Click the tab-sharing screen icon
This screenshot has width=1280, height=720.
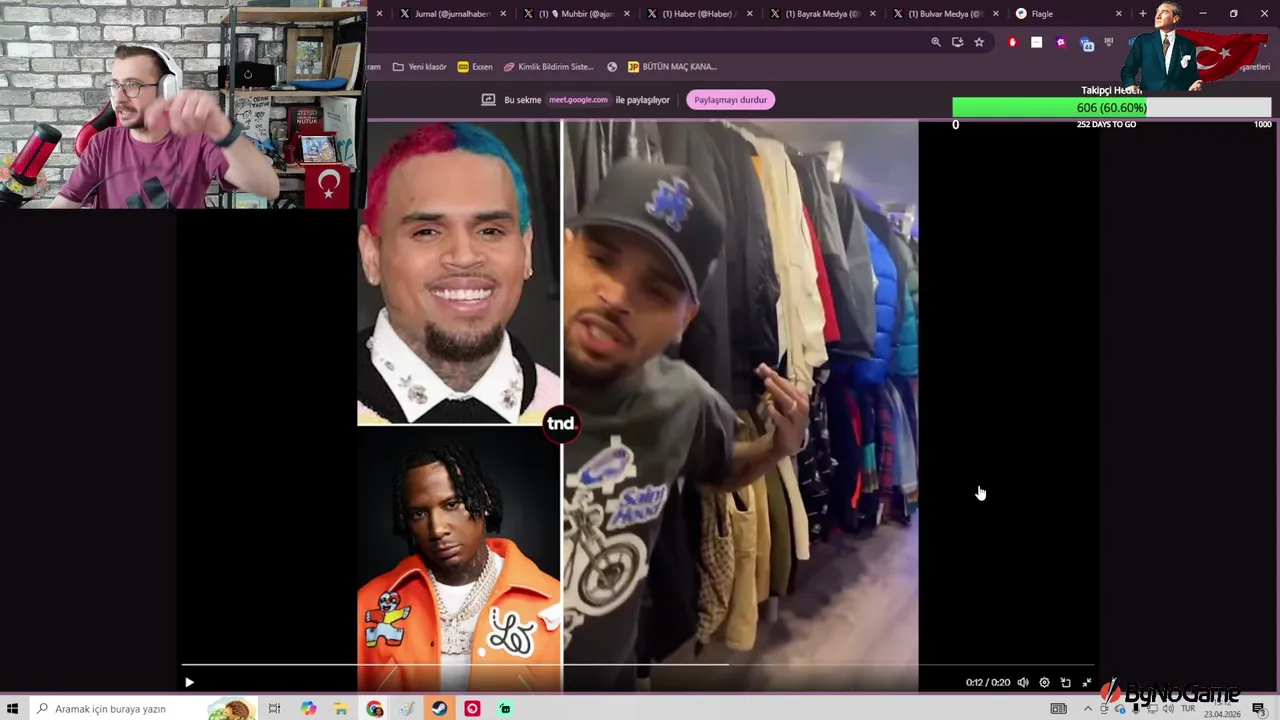(x=488, y=100)
